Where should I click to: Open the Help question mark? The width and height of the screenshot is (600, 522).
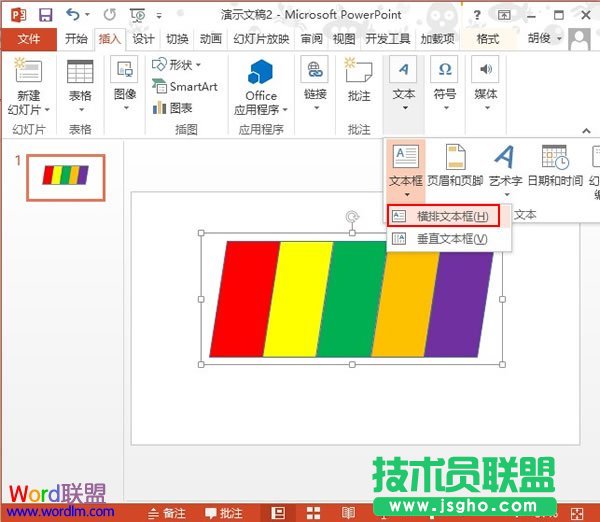[x=477, y=15]
